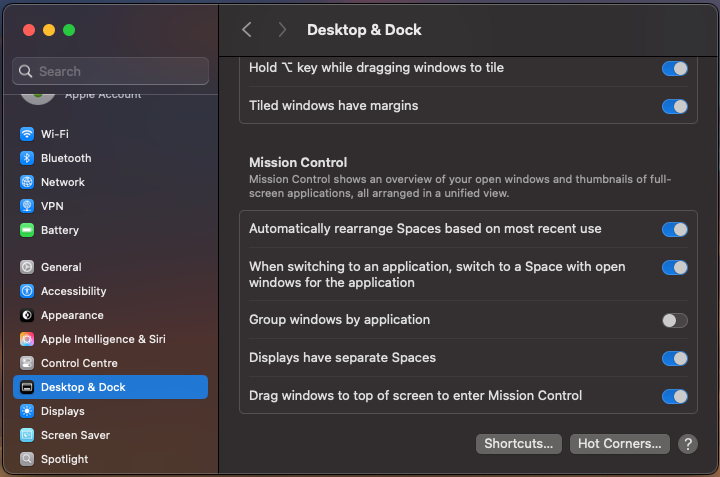Open Displays in the sidebar
The height and width of the screenshot is (477, 720).
(62, 411)
